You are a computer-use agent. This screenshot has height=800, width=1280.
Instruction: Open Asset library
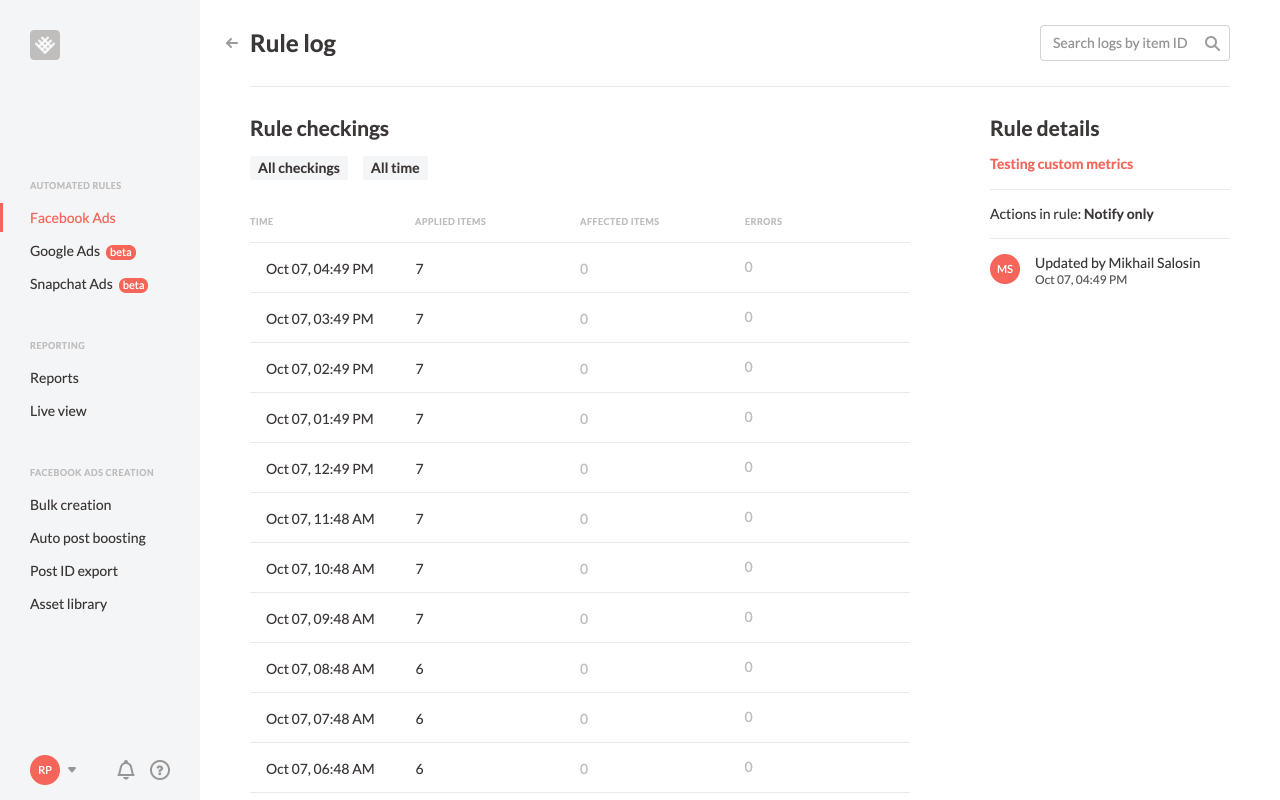(x=68, y=604)
